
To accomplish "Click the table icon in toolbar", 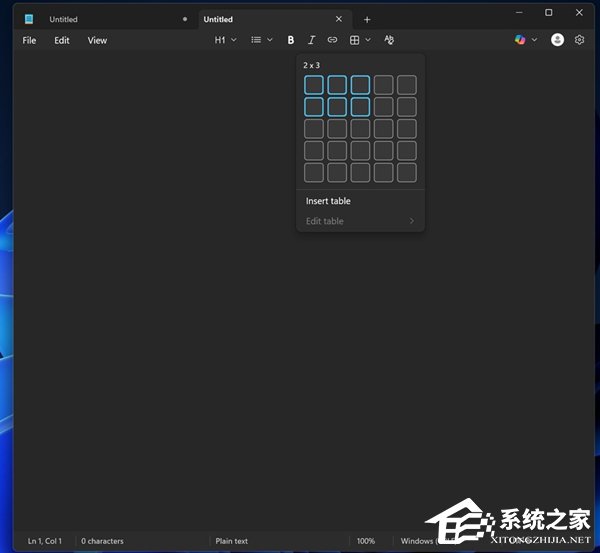I will (x=354, y=40).
